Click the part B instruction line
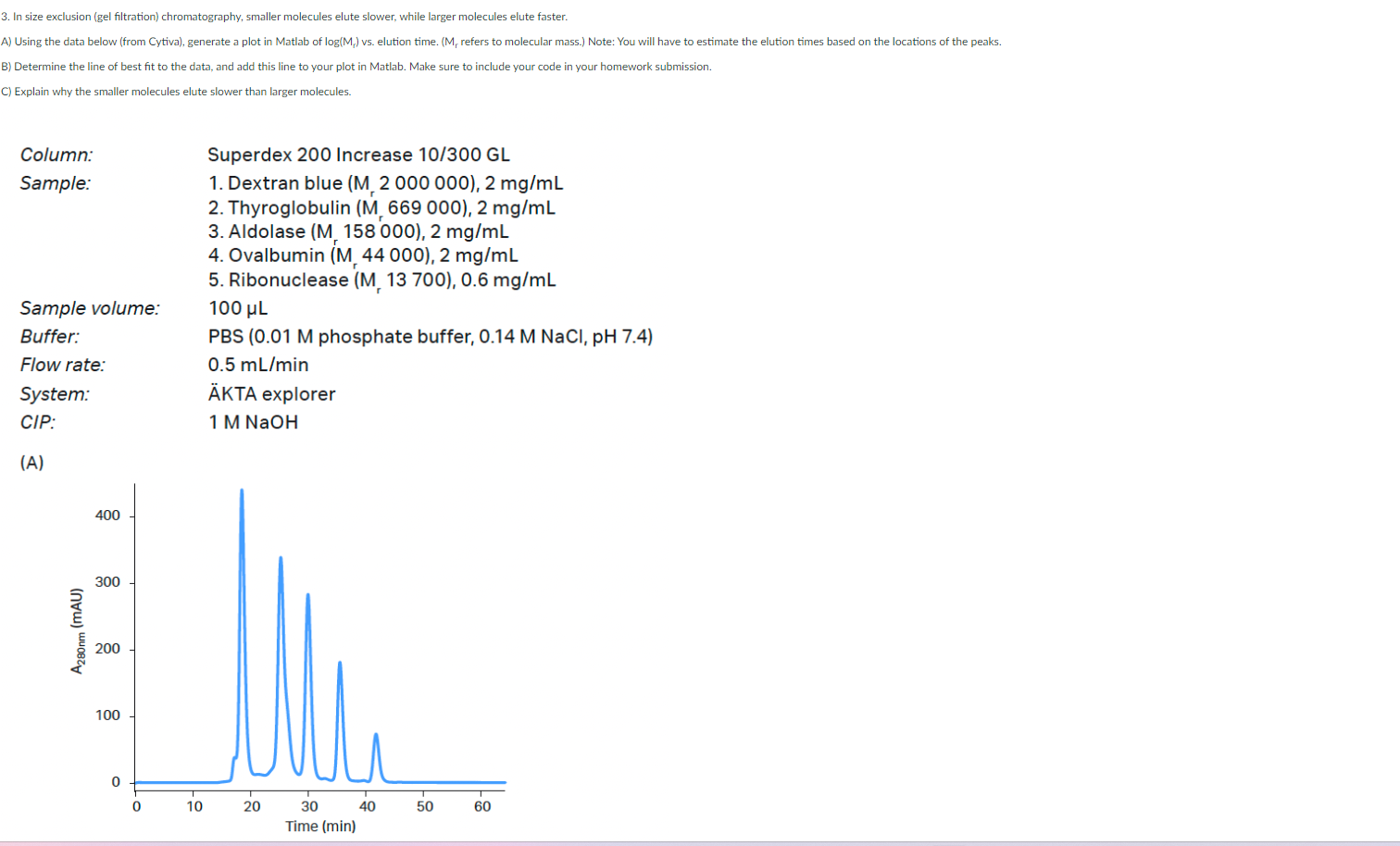1400x846 pixels. click(x=357, y=67)
